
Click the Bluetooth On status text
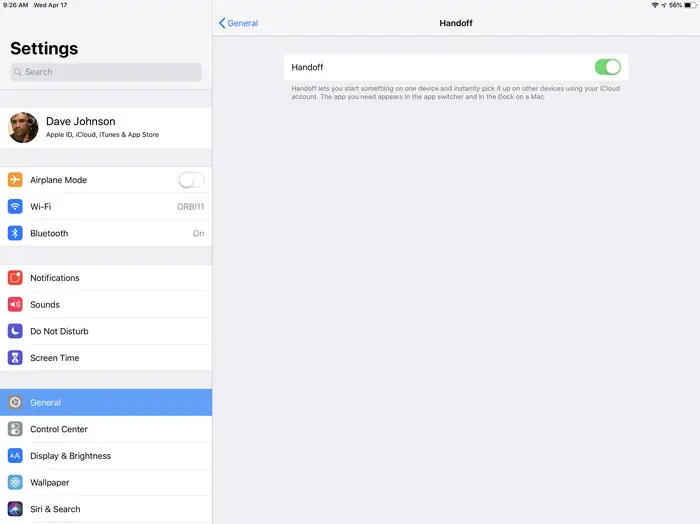[x=199, y=233]
